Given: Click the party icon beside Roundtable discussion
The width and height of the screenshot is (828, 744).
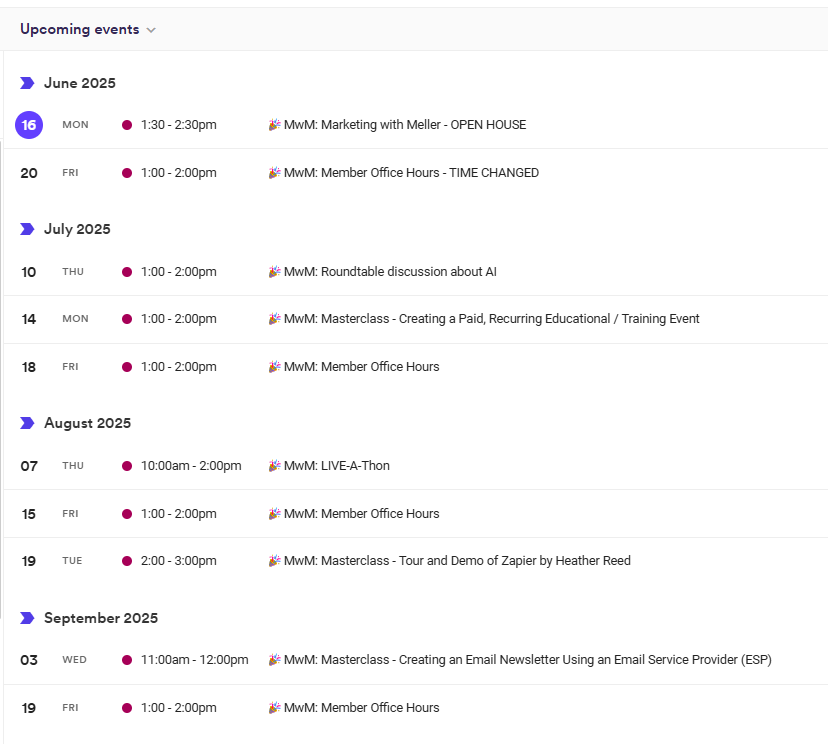Looking at the screenshot, I should click(275, 272).
